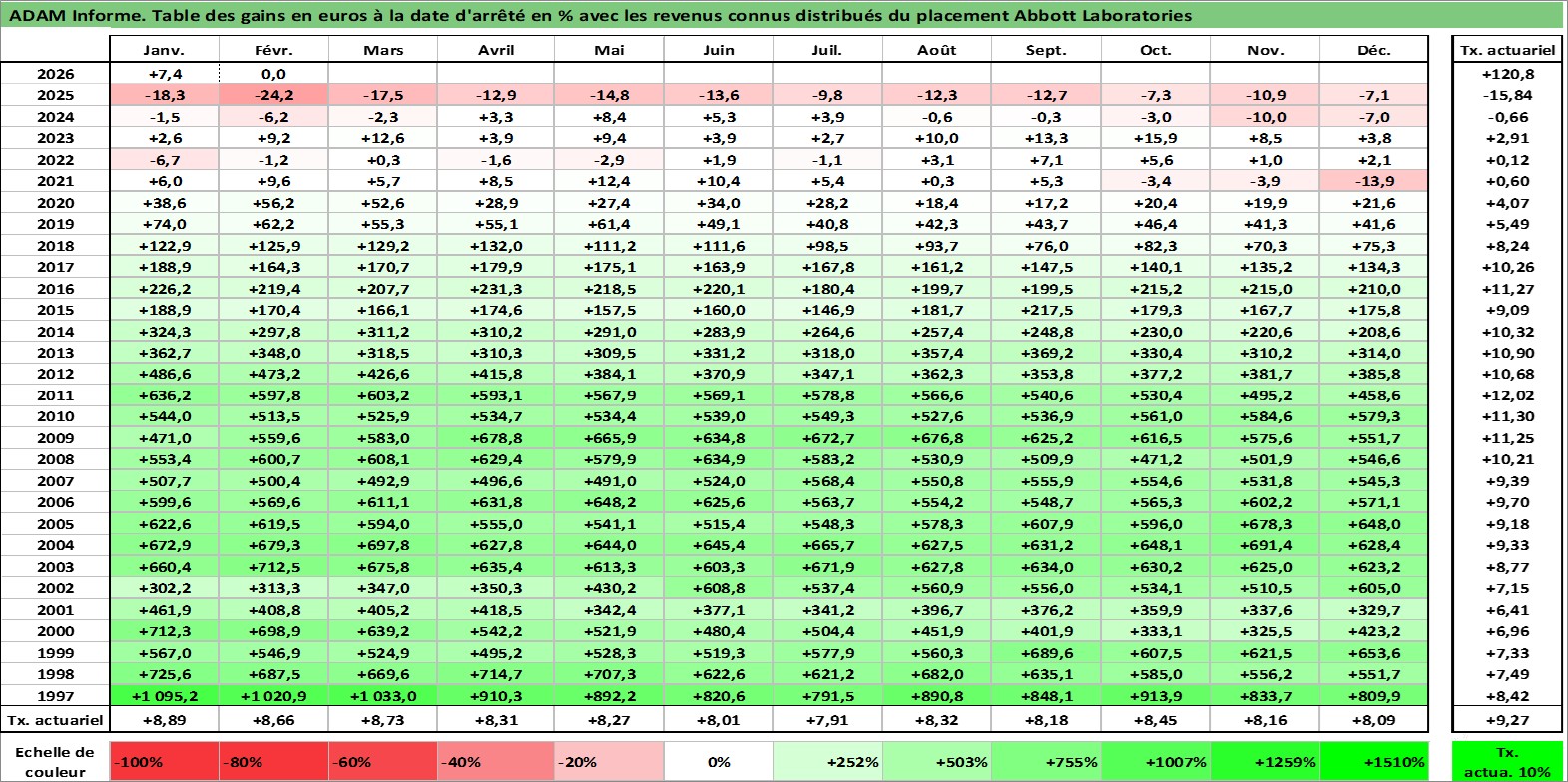Click the +252% legend swatch
Viewport: 1568px width, 782px height.
pyautogui.click(x=827, y=761)
